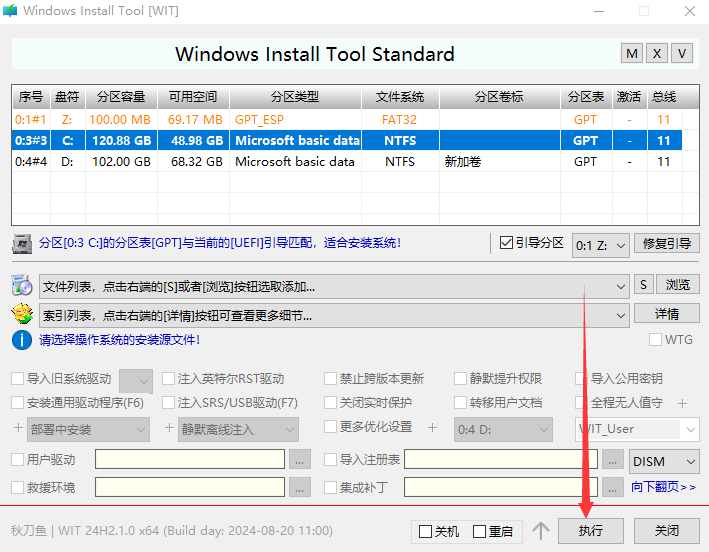Select the D: 新加卷 partition row

coord(347,161)
